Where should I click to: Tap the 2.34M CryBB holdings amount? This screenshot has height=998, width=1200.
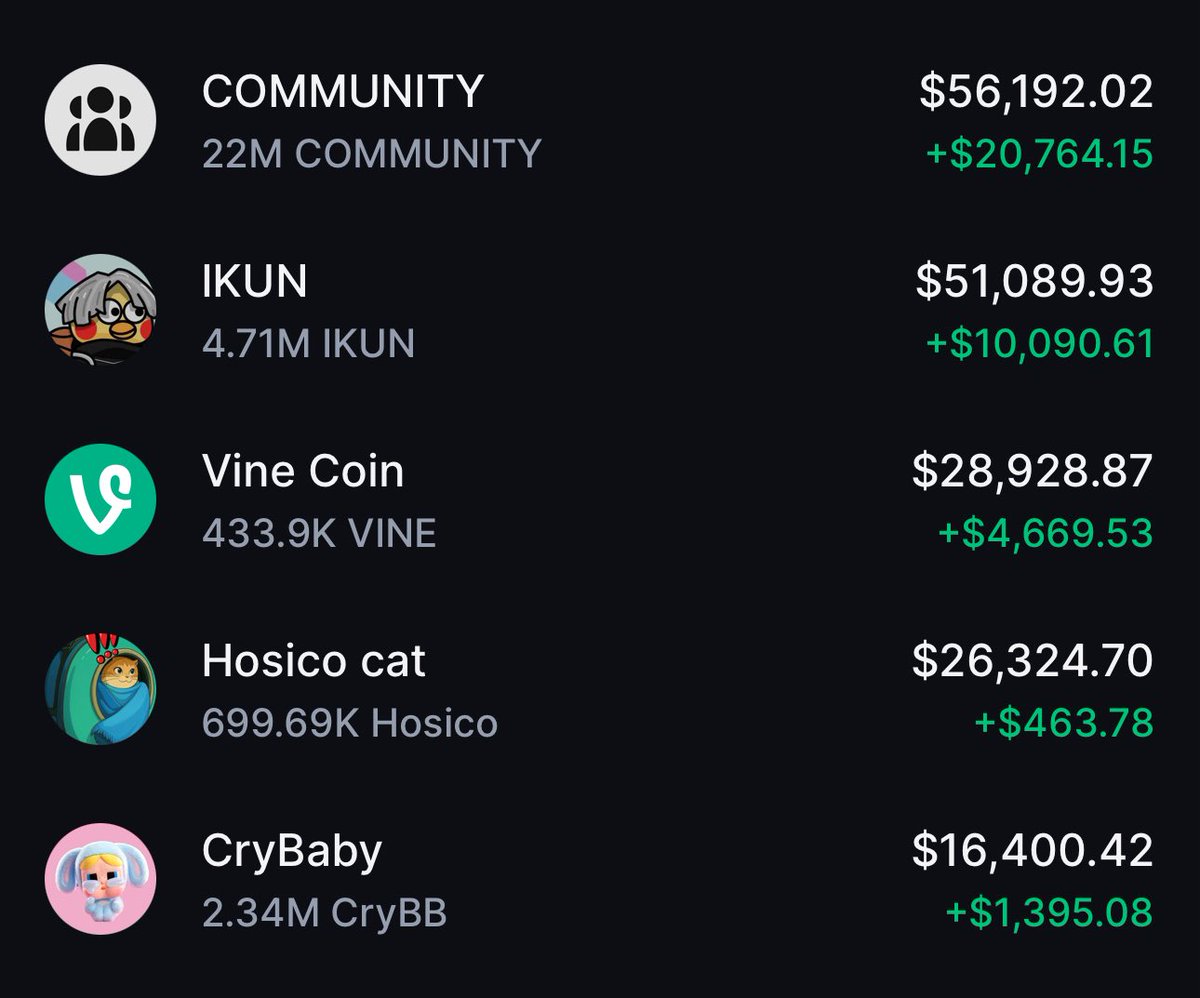pyautogui.click(x=324, y=913)
